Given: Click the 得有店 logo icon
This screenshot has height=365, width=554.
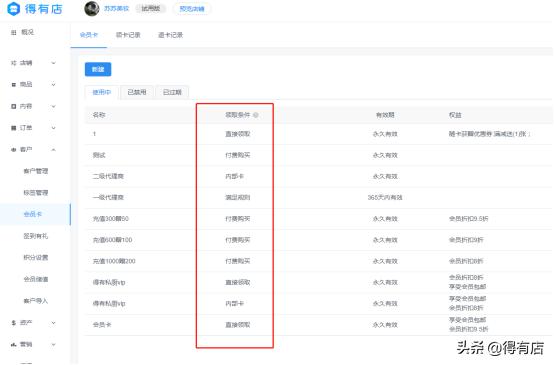Looking at the screenshot, I should click(x=13, y=9).
